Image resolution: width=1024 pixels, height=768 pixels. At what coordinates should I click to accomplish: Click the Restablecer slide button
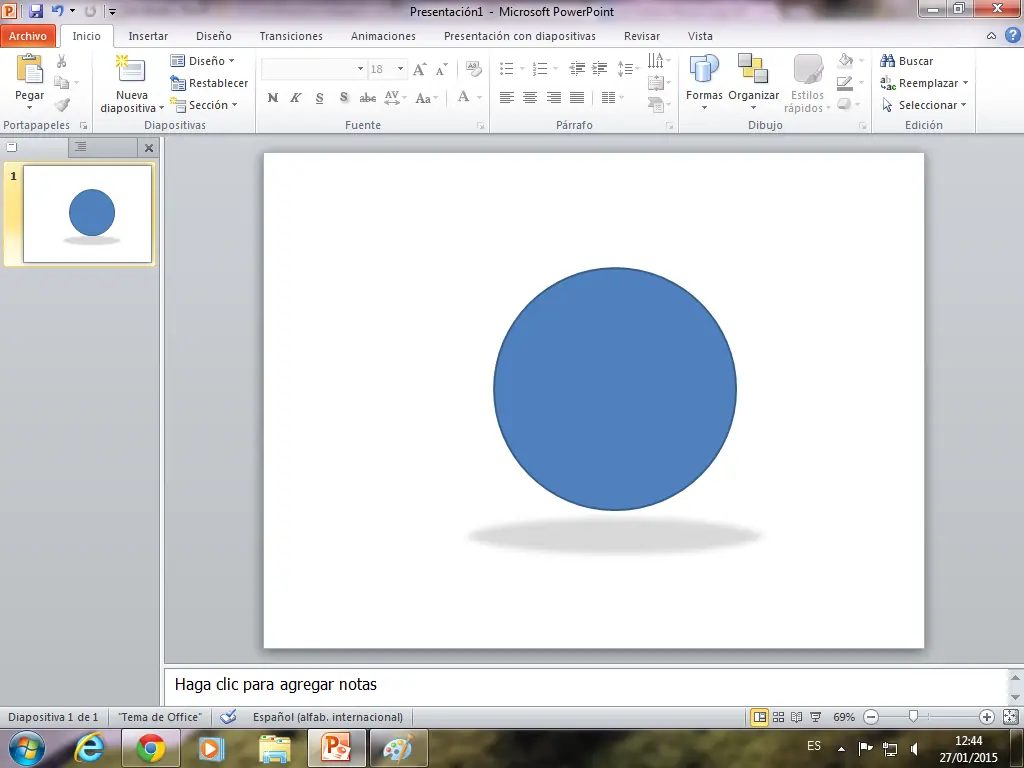[x=209, y=83]
